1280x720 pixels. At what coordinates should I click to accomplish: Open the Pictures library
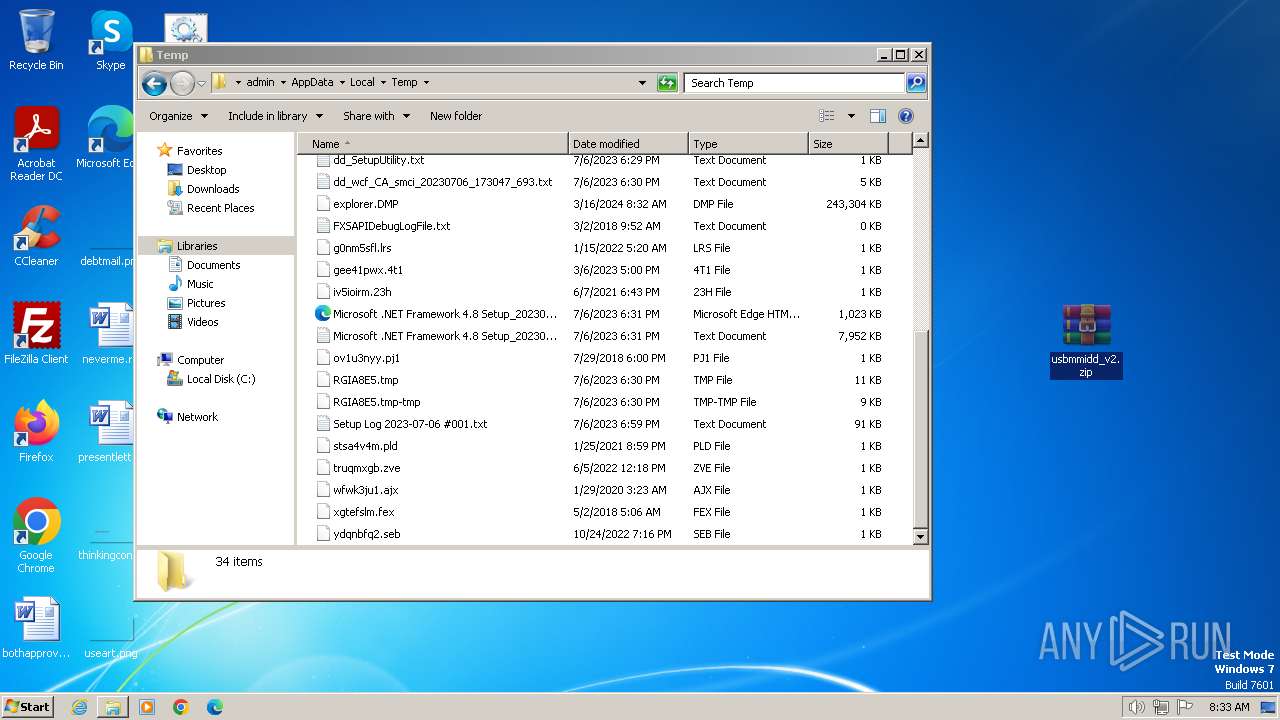click(x=206, y=303)
